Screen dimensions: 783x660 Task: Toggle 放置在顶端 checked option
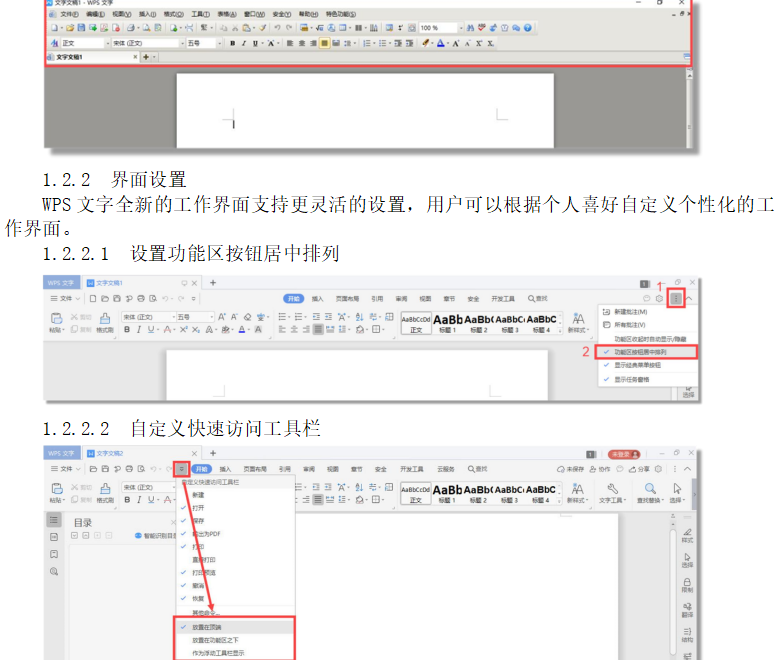208,626
